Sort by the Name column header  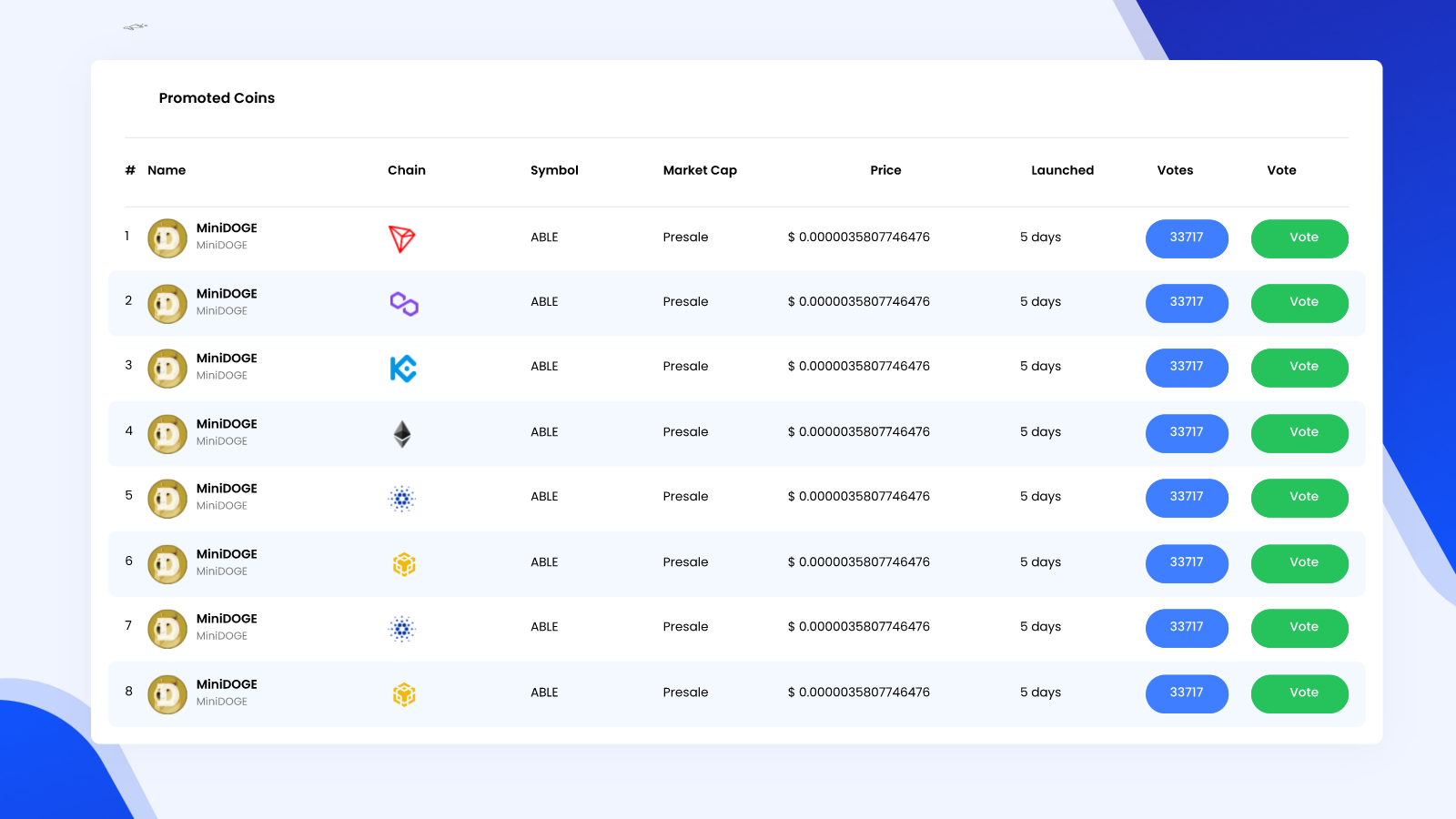pyautogui.click(x=167, y=170)
